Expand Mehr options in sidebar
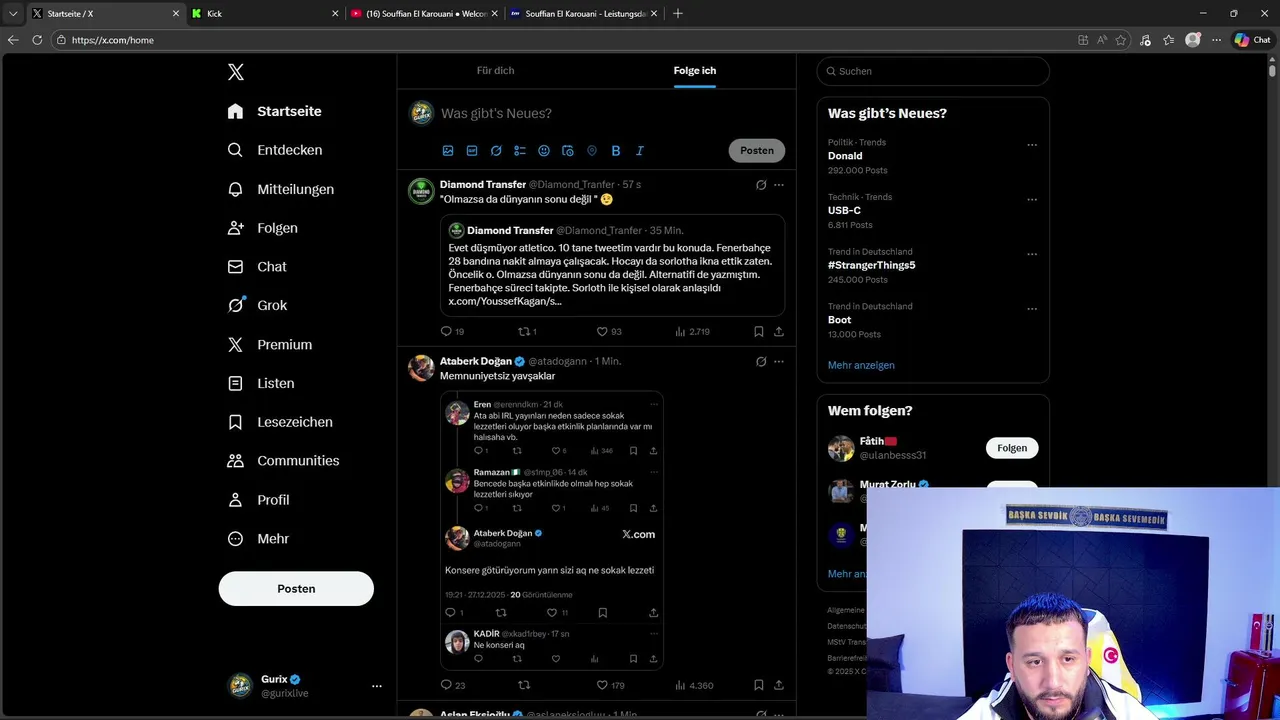The height and width of the screenshot is (720, 1280). (x=258, y=539)
